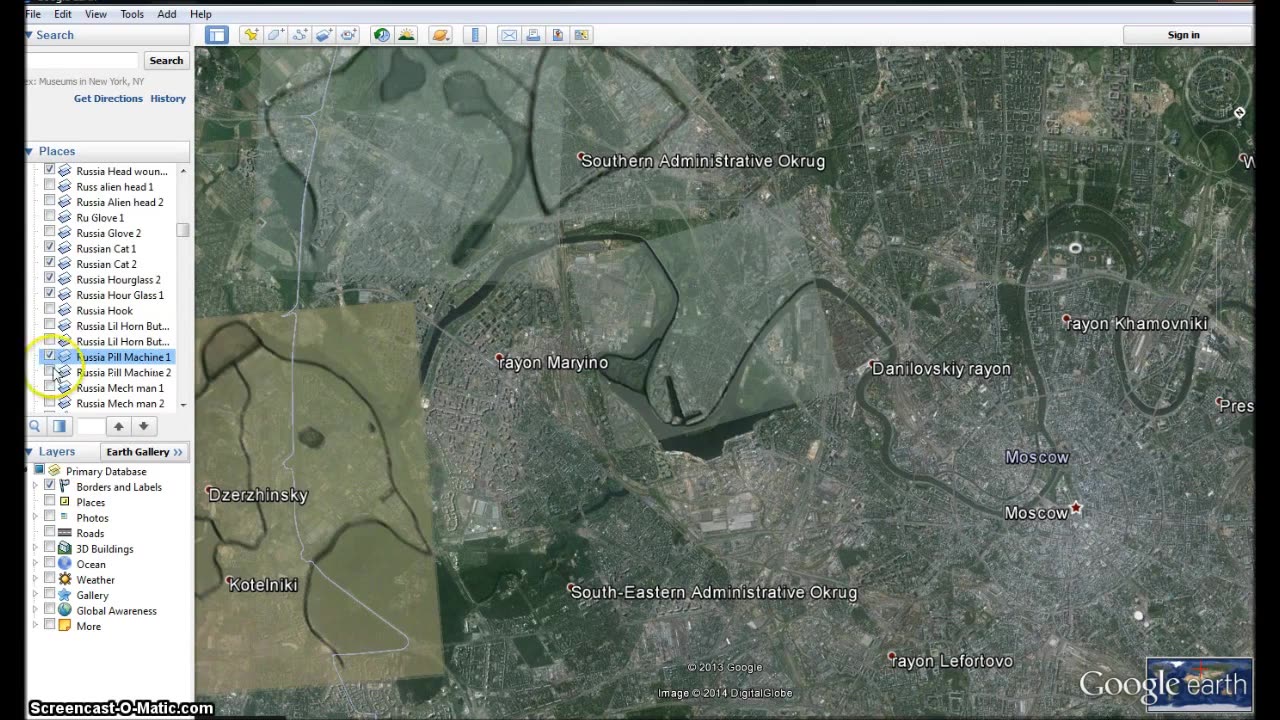Open the Earth Gallery button
The width and height of the screenshot is (1280, 720).
(x=145, y=452)
